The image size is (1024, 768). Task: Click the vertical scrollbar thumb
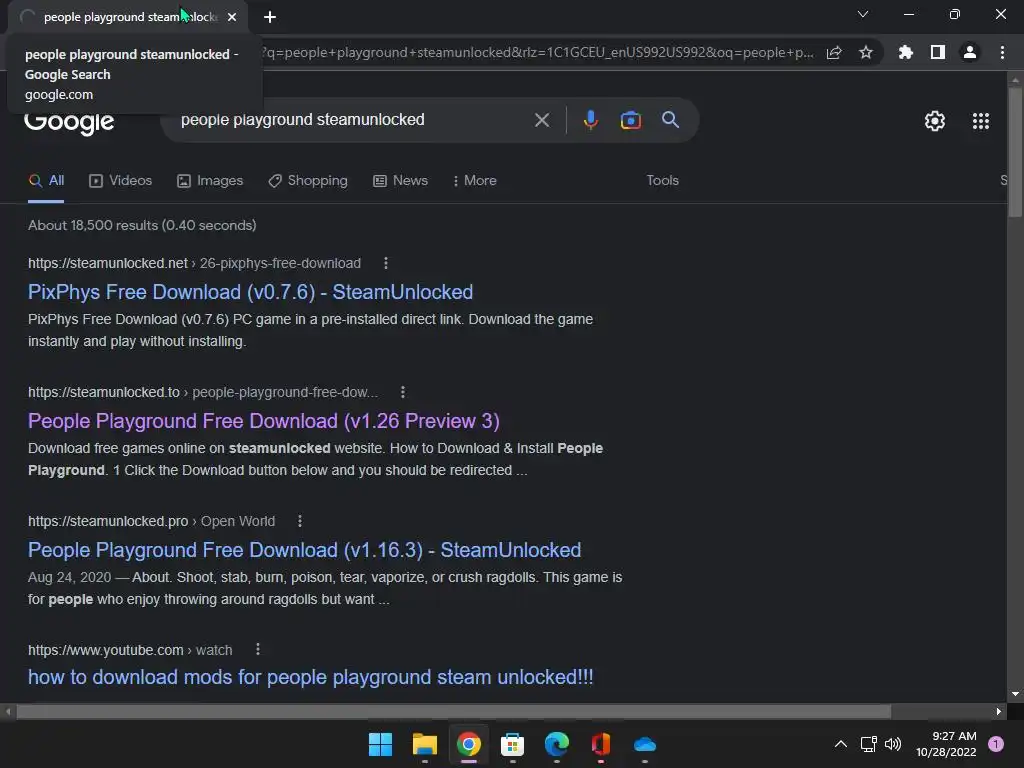pos(1014,152)
